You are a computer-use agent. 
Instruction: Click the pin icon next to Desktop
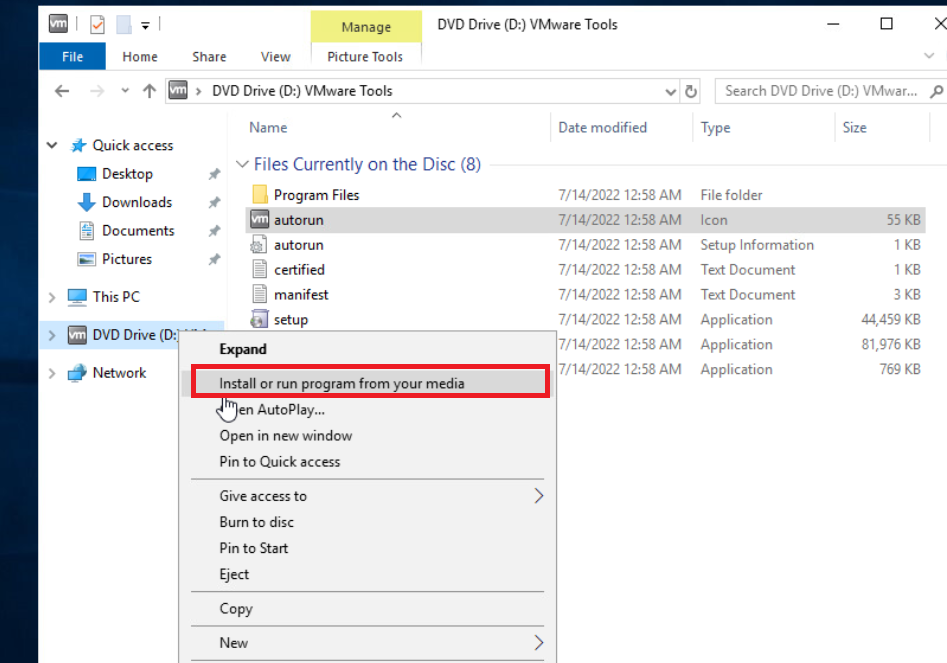tap(214, 175)
